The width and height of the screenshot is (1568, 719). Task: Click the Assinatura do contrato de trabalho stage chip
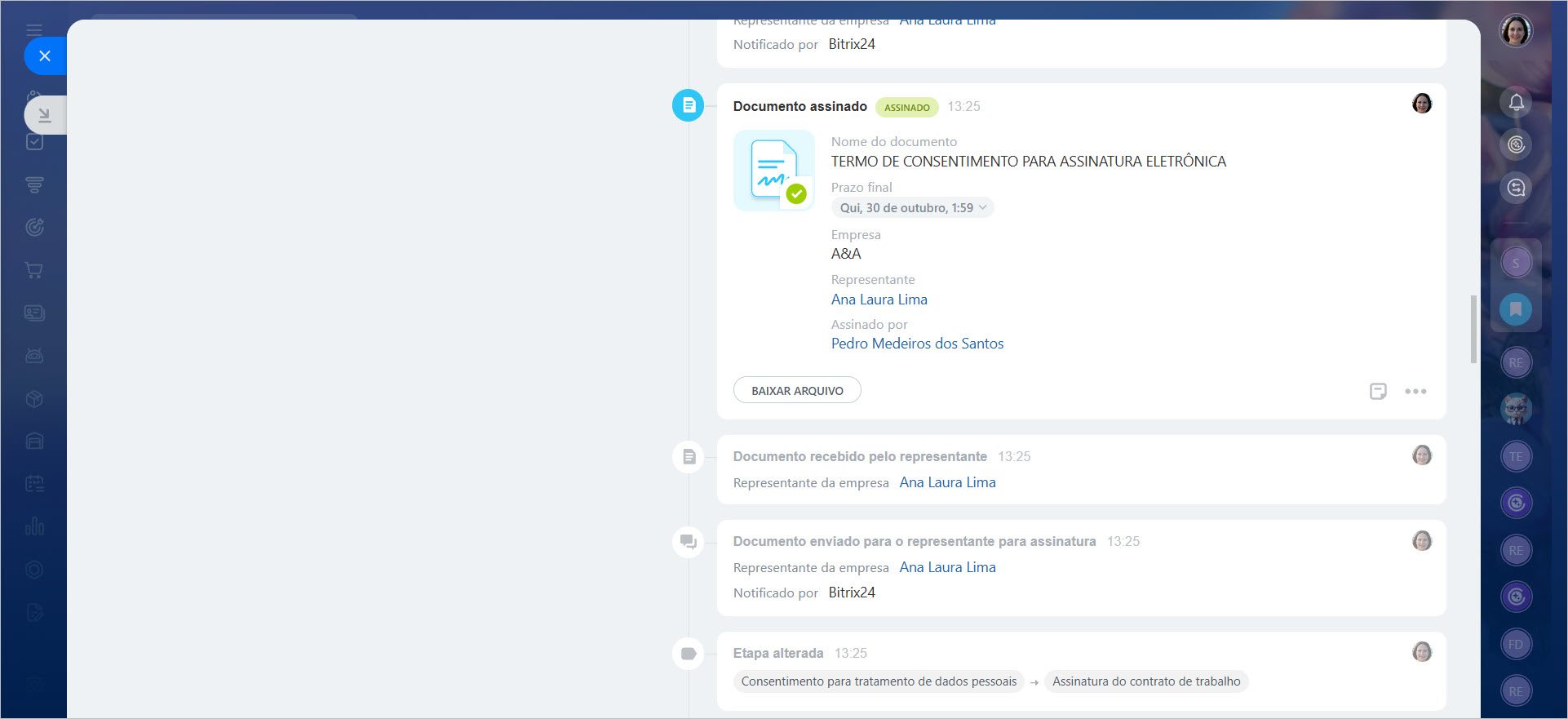point(1146,681)
